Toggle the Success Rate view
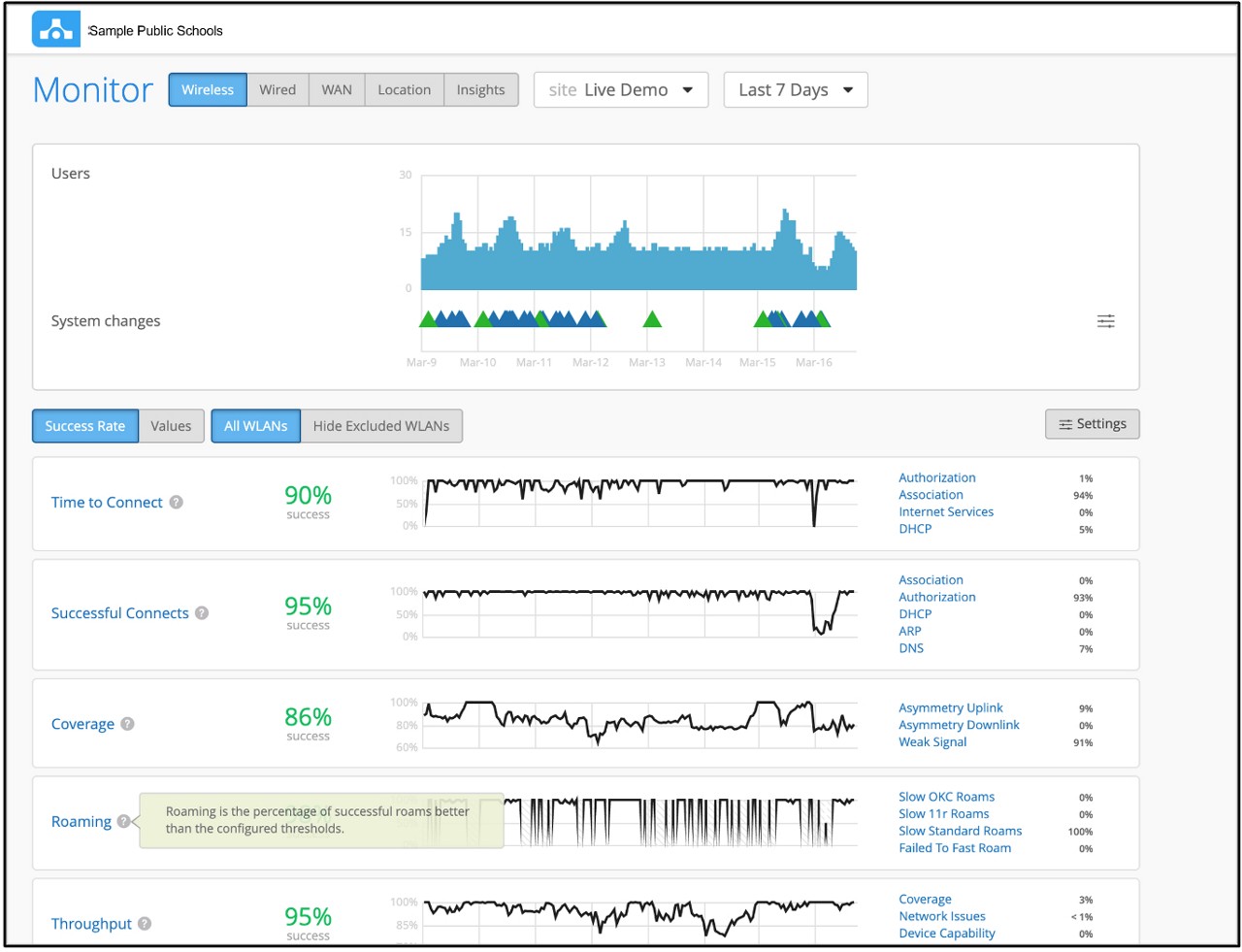Viewport: 1242px width, 952px height. [x=85, y=426]
